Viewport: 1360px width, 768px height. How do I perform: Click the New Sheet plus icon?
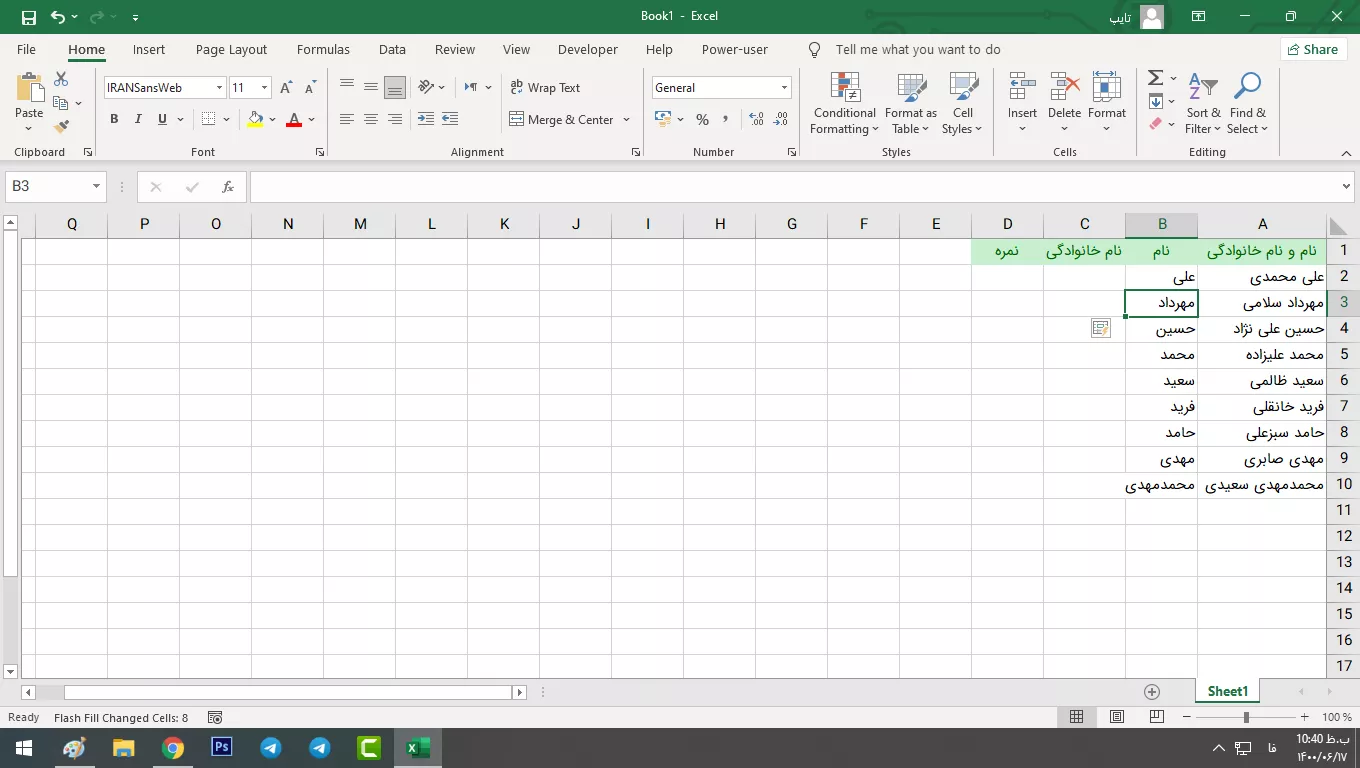pos(1152,692)
